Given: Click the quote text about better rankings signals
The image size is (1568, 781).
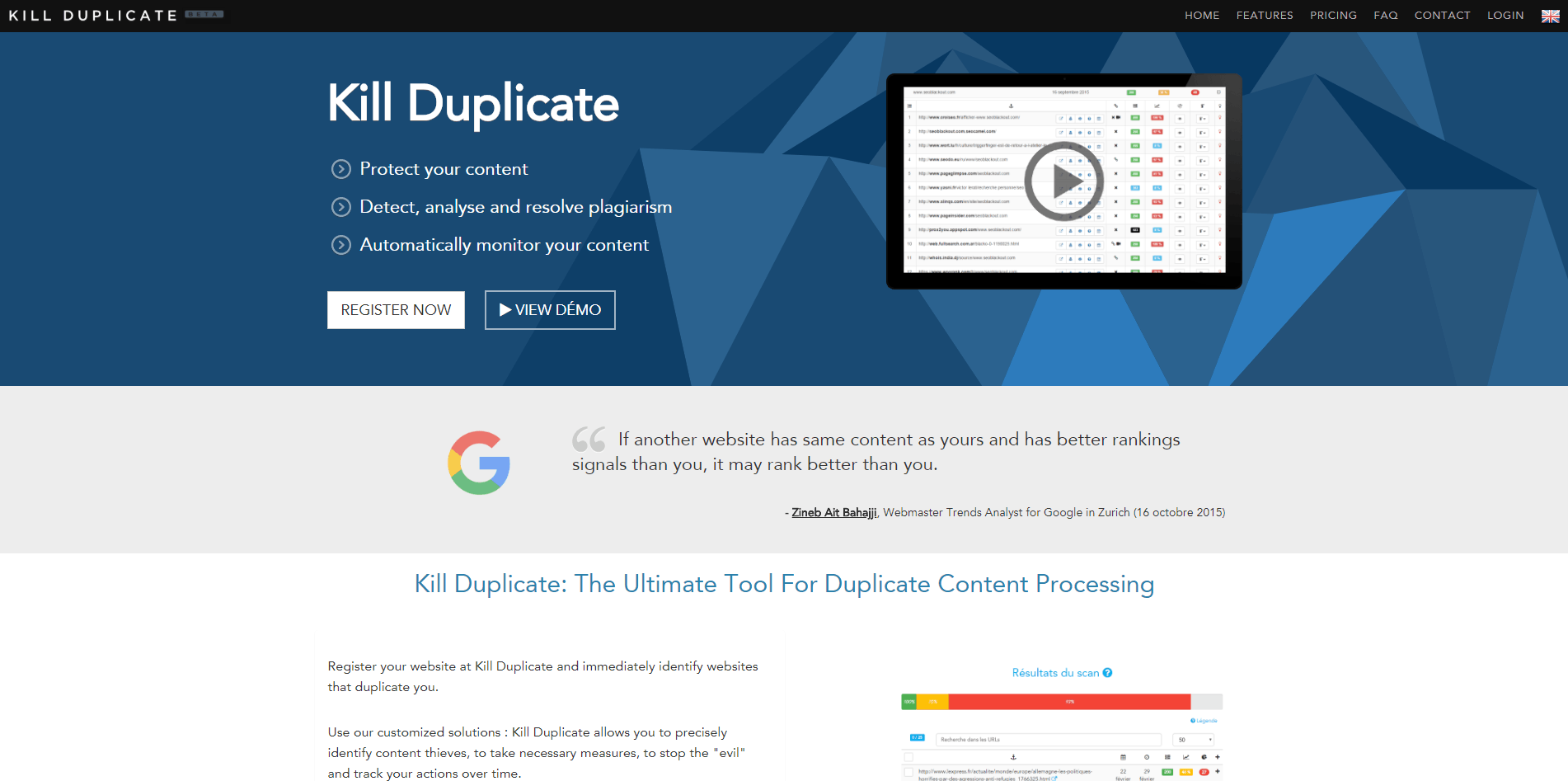Looking at the screenshot, I should point(876,451).
